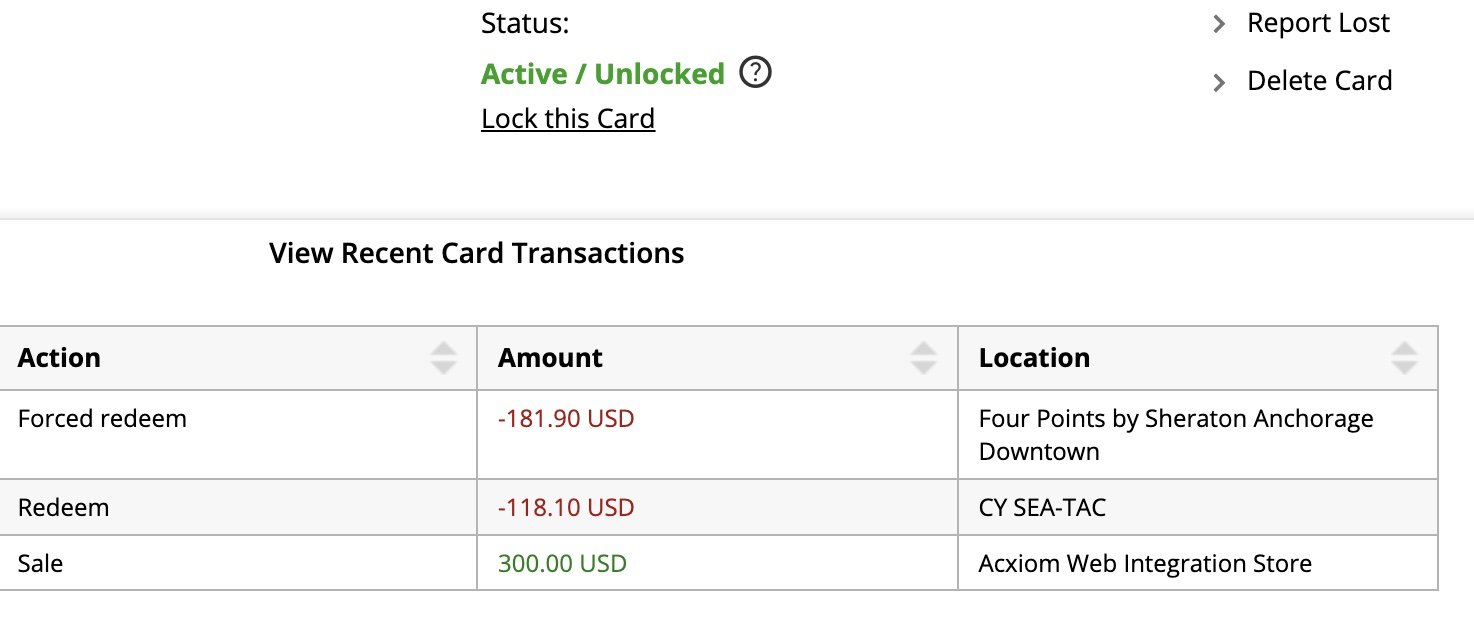The height and width of the screenshot is (622, 1474).
Task: Select the Sale transaction row
Action: click(x=719, y=563)
